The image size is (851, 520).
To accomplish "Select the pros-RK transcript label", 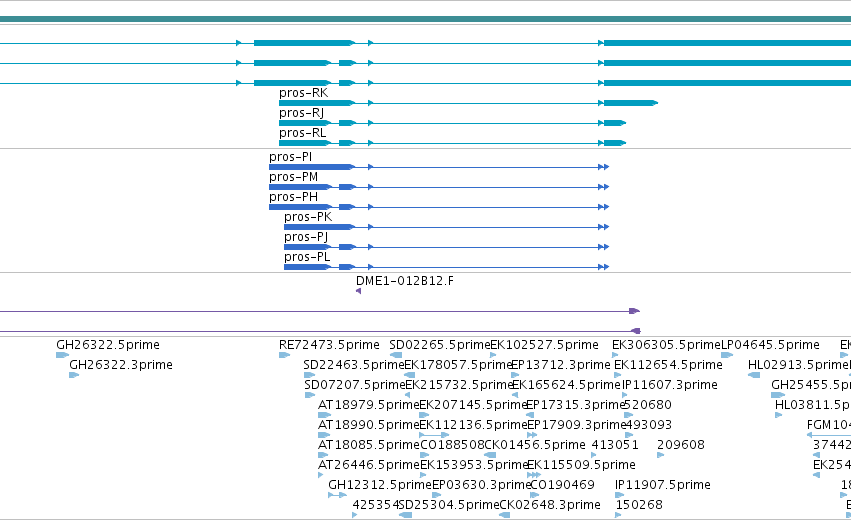I will click(x=303, y=93).
